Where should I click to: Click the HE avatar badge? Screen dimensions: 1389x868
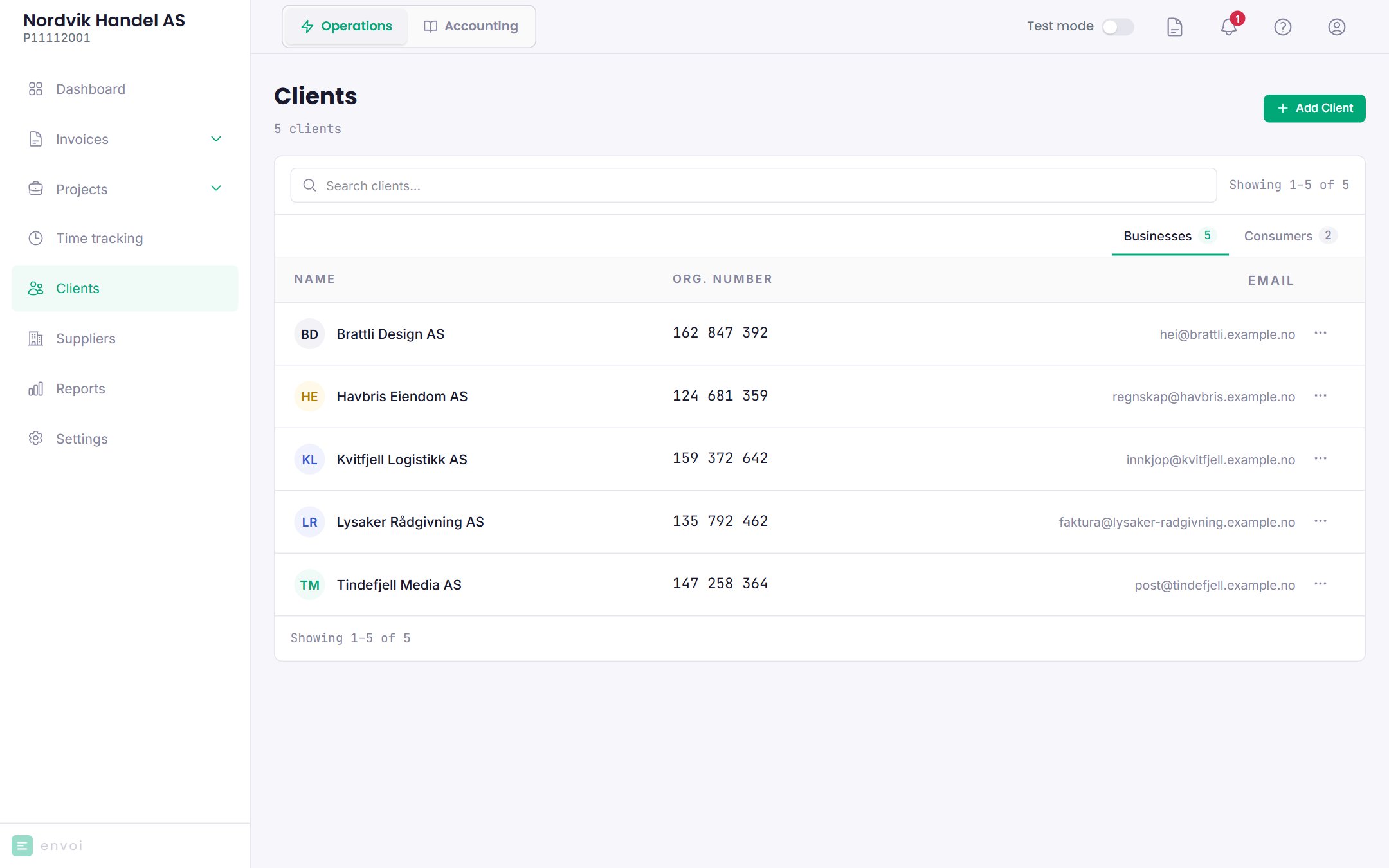[x=309, y=396]
